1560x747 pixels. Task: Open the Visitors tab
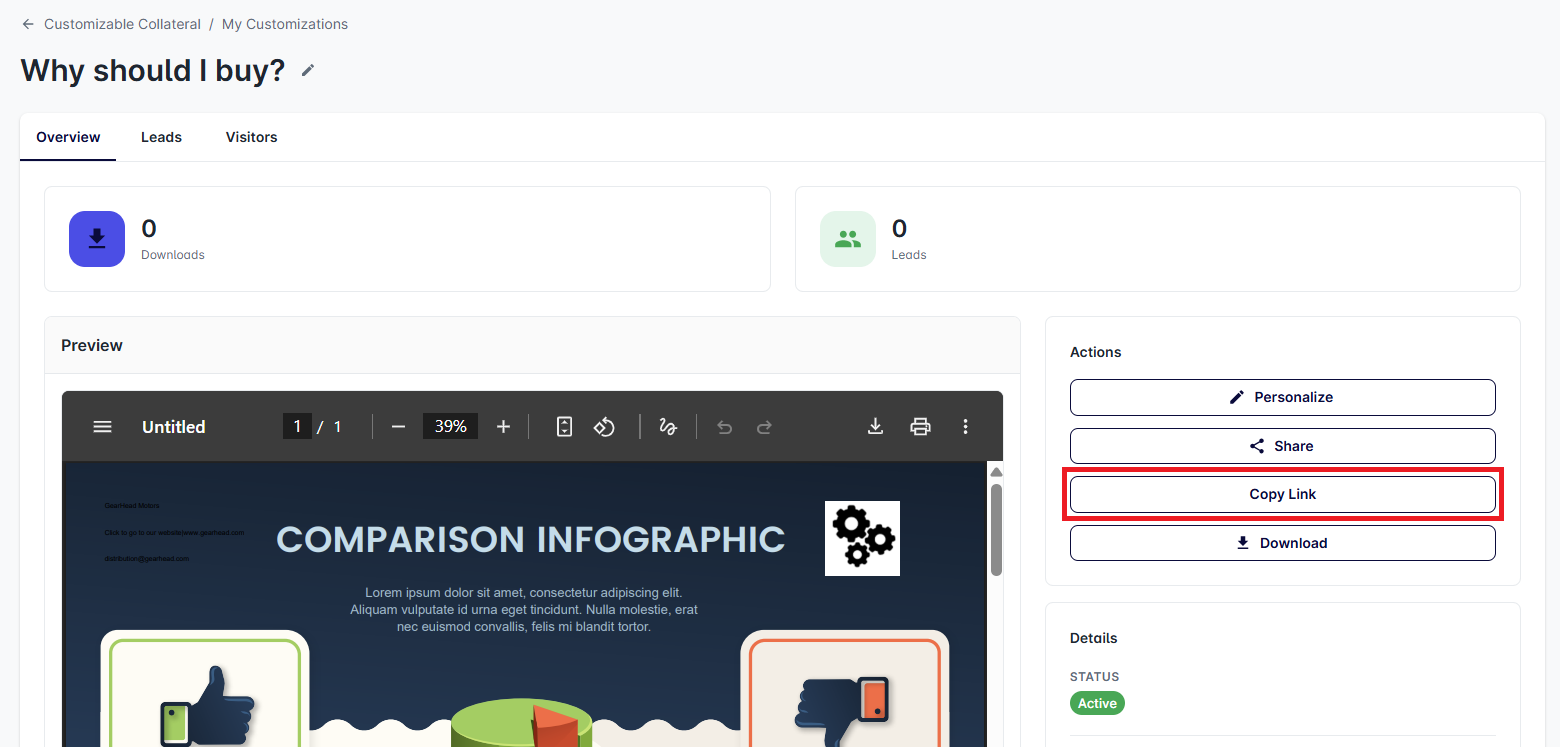point(251,137)
